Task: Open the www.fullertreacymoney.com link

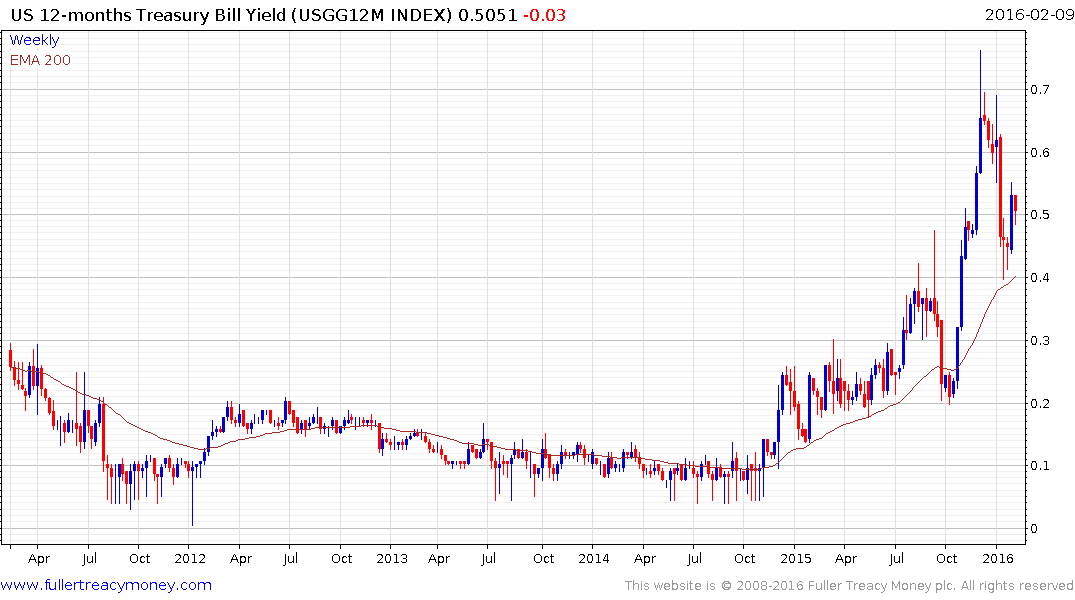Action: pyautogui.click(x=106, y=585)
